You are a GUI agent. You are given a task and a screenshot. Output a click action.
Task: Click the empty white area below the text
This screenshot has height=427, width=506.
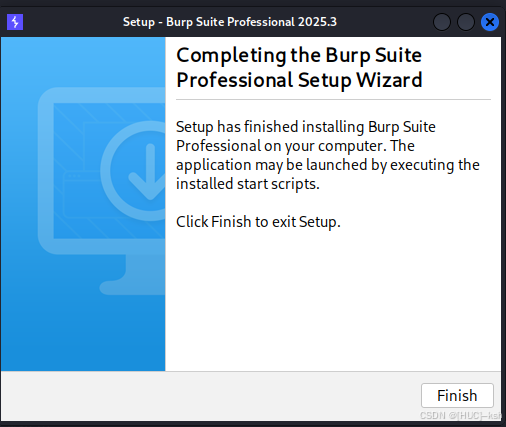tap(333, 300)
